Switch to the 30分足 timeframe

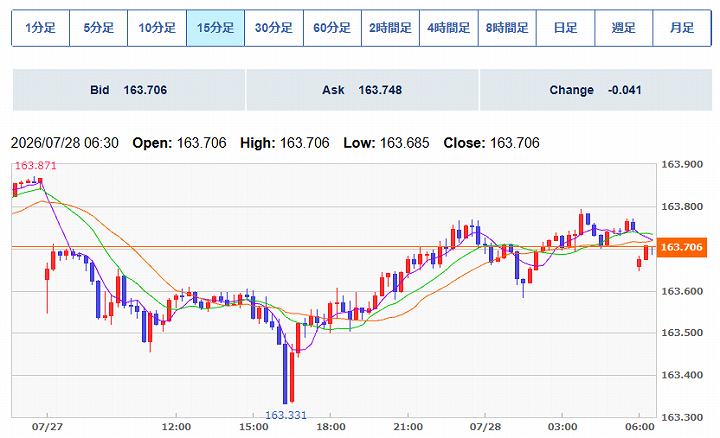274,28
